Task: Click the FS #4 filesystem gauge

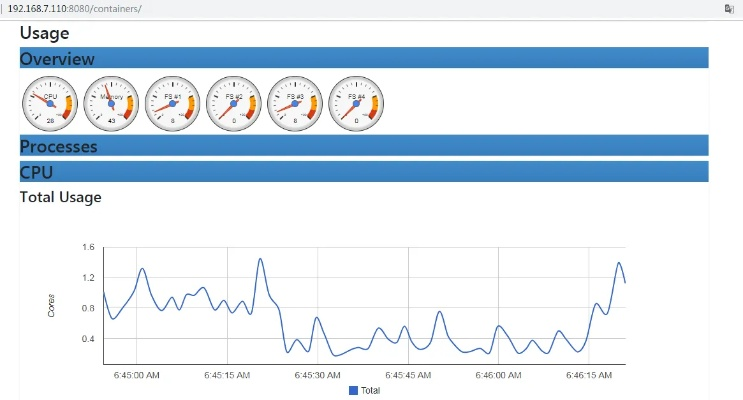Action: (x=355, y=103)
